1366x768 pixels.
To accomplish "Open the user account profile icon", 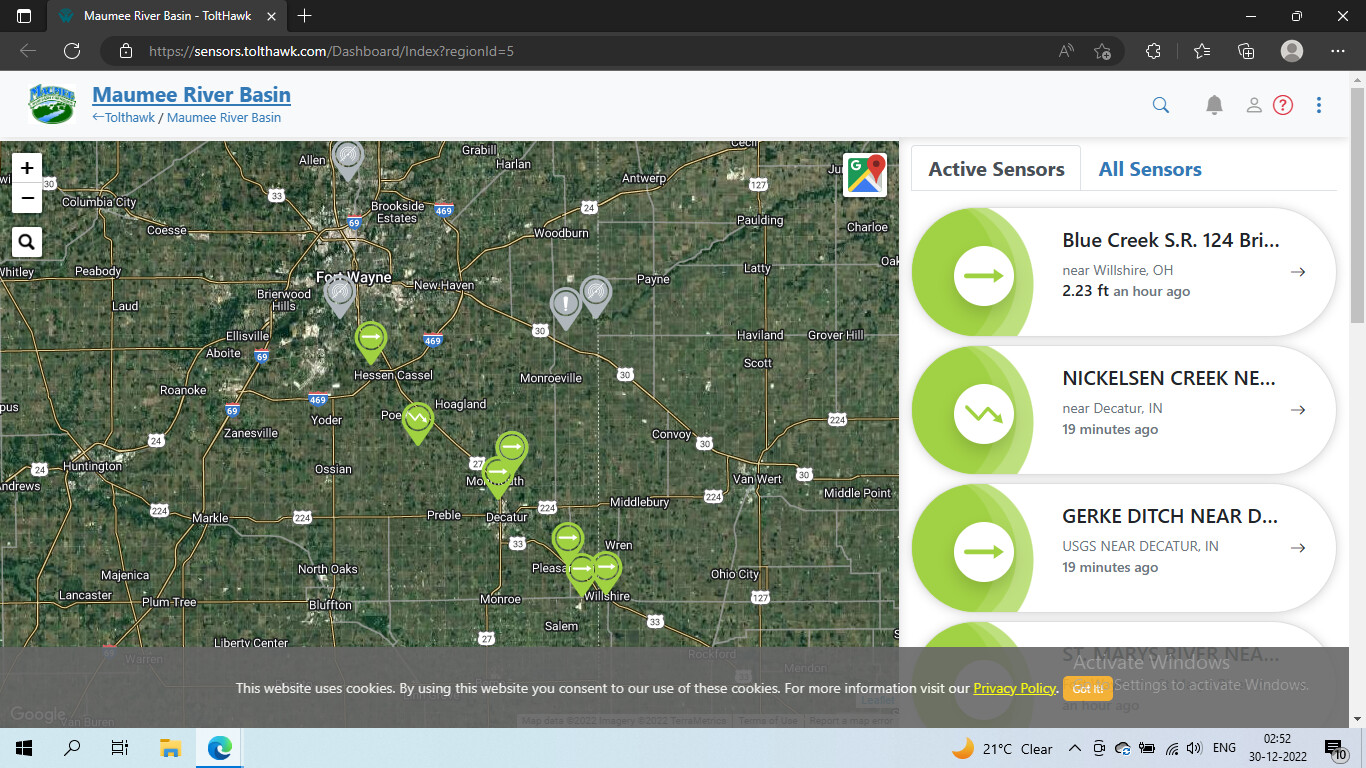I will [x=1253, y=105].
